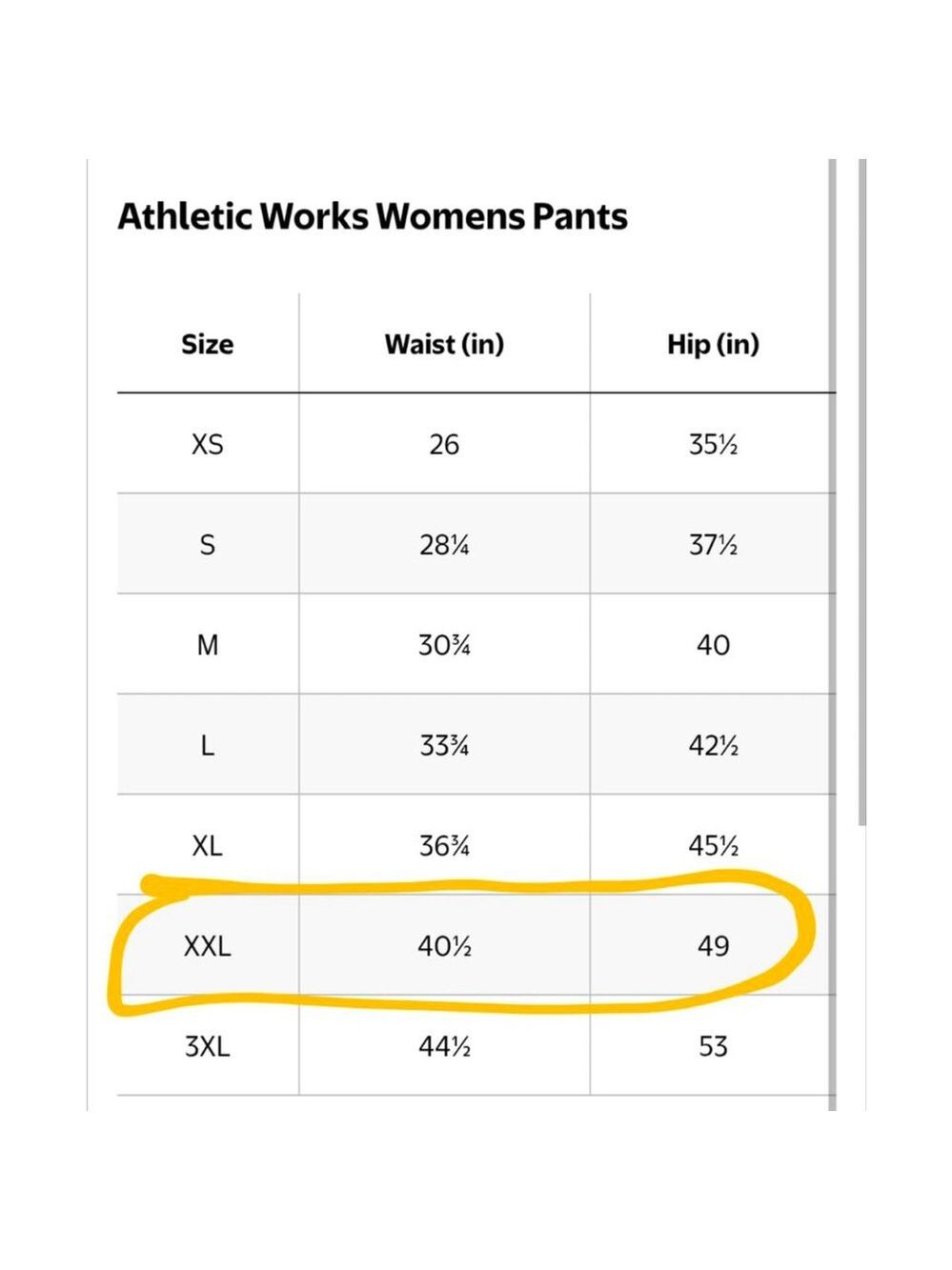
Task: Click the 53 hip value for 3XL
Action: pyautogui.click(x=713, y=1046)
